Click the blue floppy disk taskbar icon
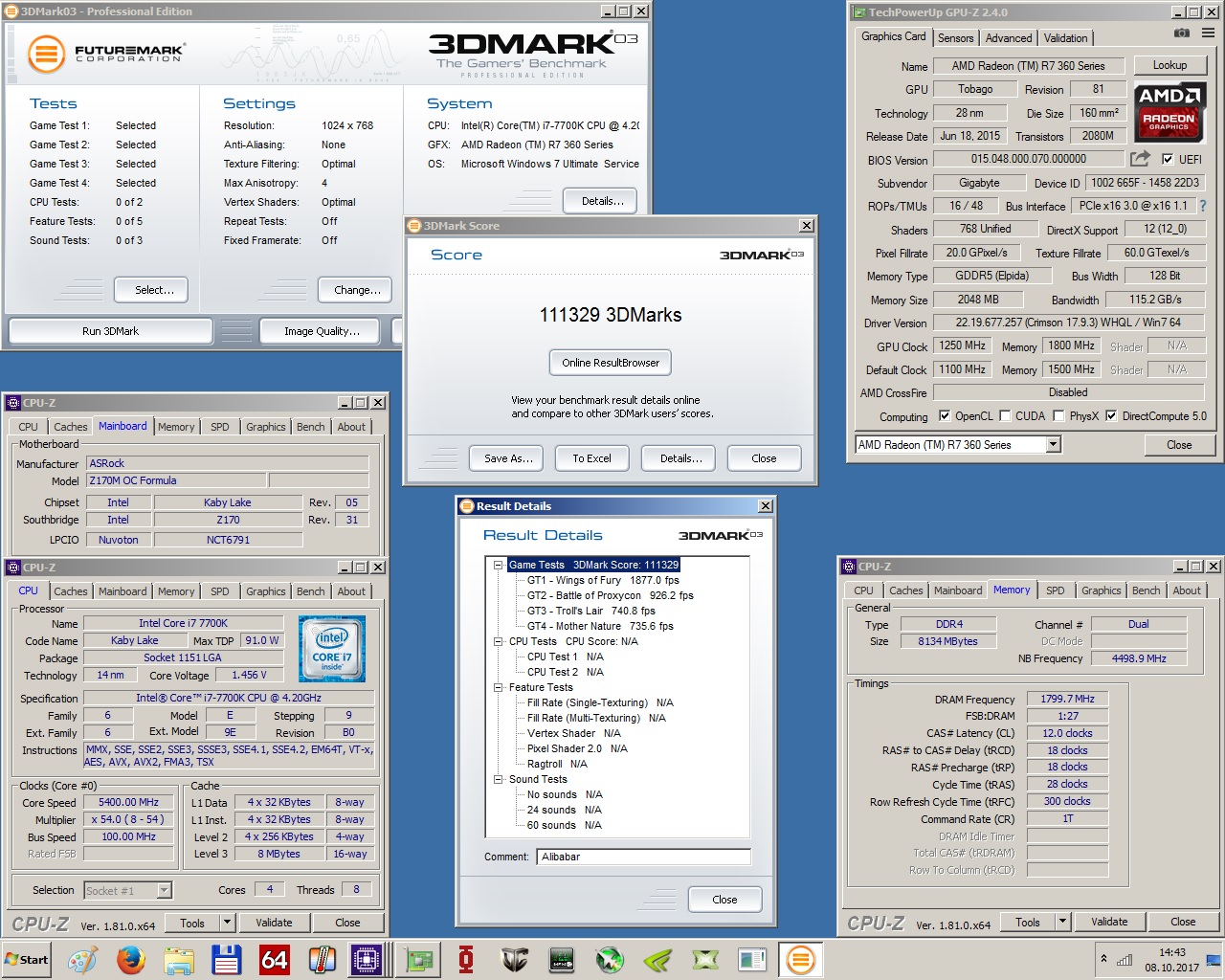This screenshot has width=1225, height=980. tap(226, 959)
